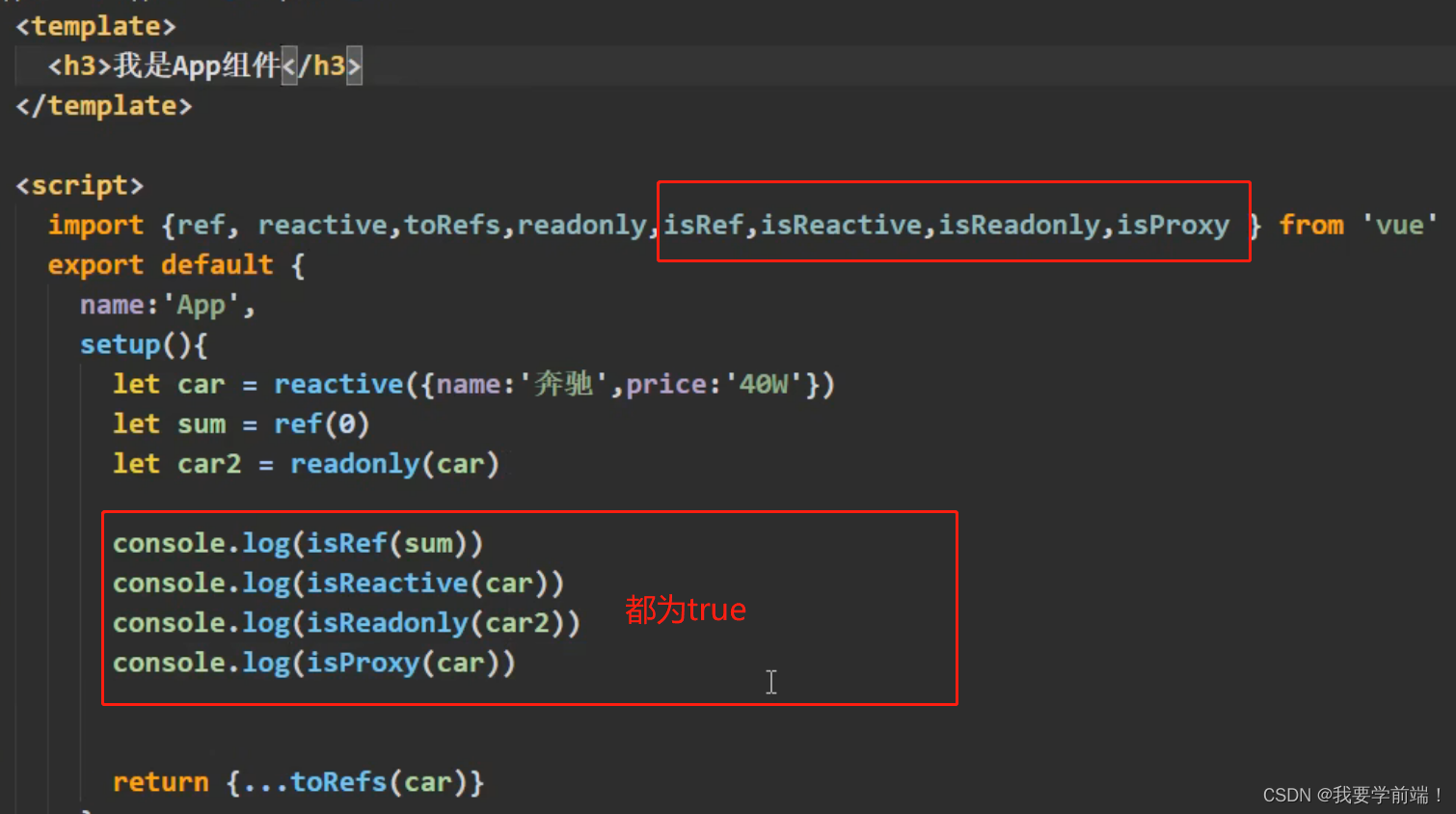The width and height of the screenshot is (1456, 814).
Task: Click 'readonly' in the import list
Action: tap(582, 225)
